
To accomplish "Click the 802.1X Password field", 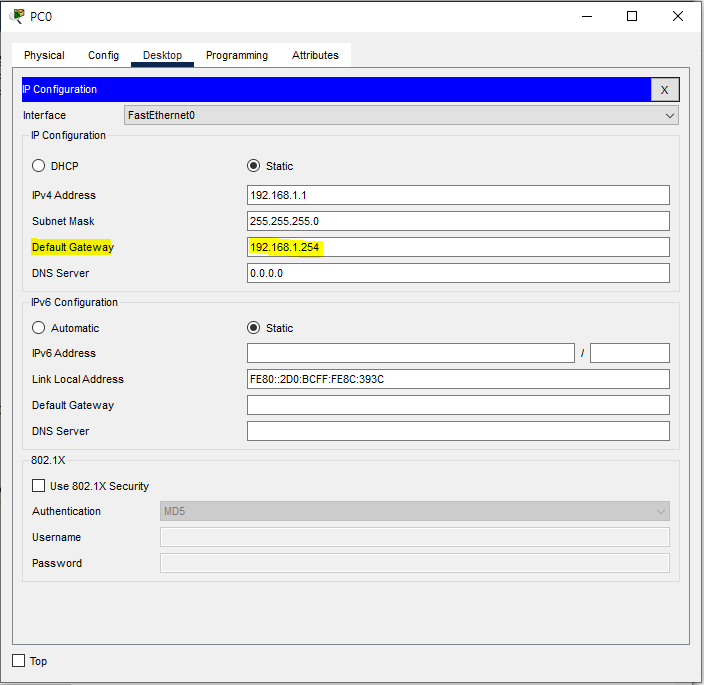I will click(x=414, y=563).
